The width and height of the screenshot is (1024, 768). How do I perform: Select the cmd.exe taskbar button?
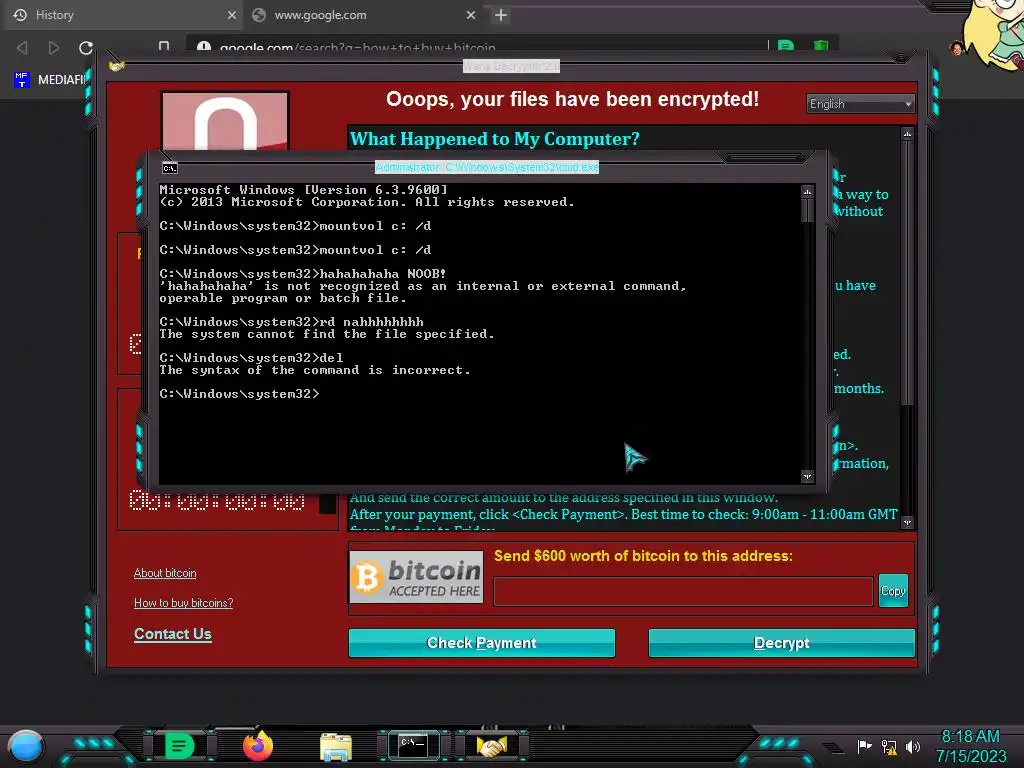[413, 745]
